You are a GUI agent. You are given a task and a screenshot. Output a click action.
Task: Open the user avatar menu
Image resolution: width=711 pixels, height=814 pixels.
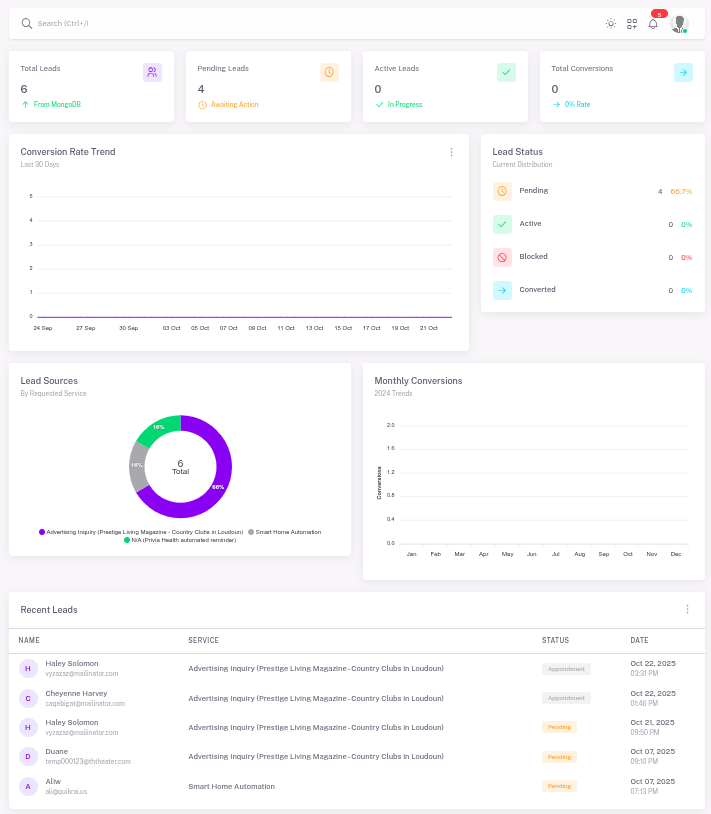tap(680, 23)
